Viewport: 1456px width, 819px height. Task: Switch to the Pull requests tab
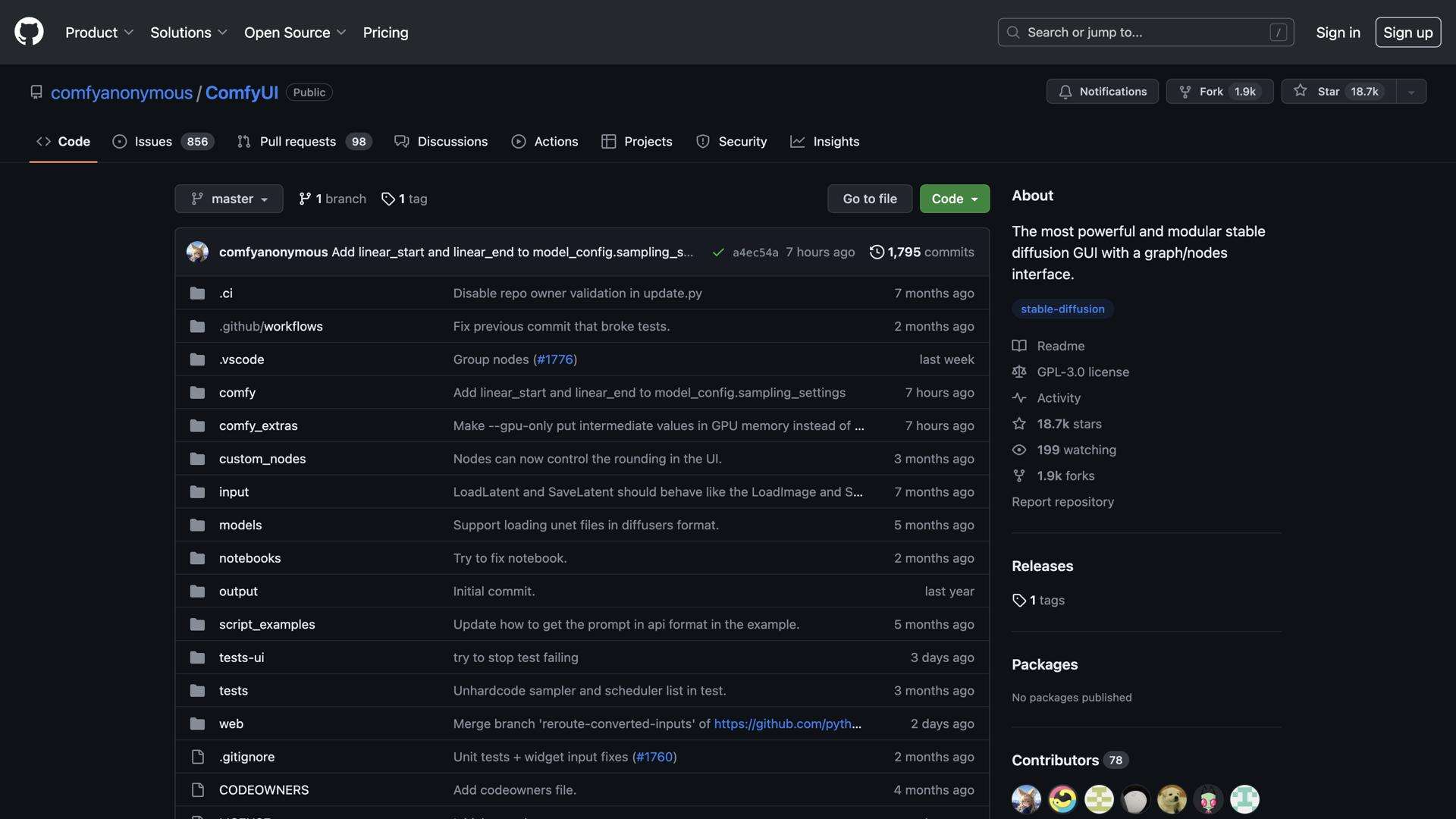(x=297, y=142)
